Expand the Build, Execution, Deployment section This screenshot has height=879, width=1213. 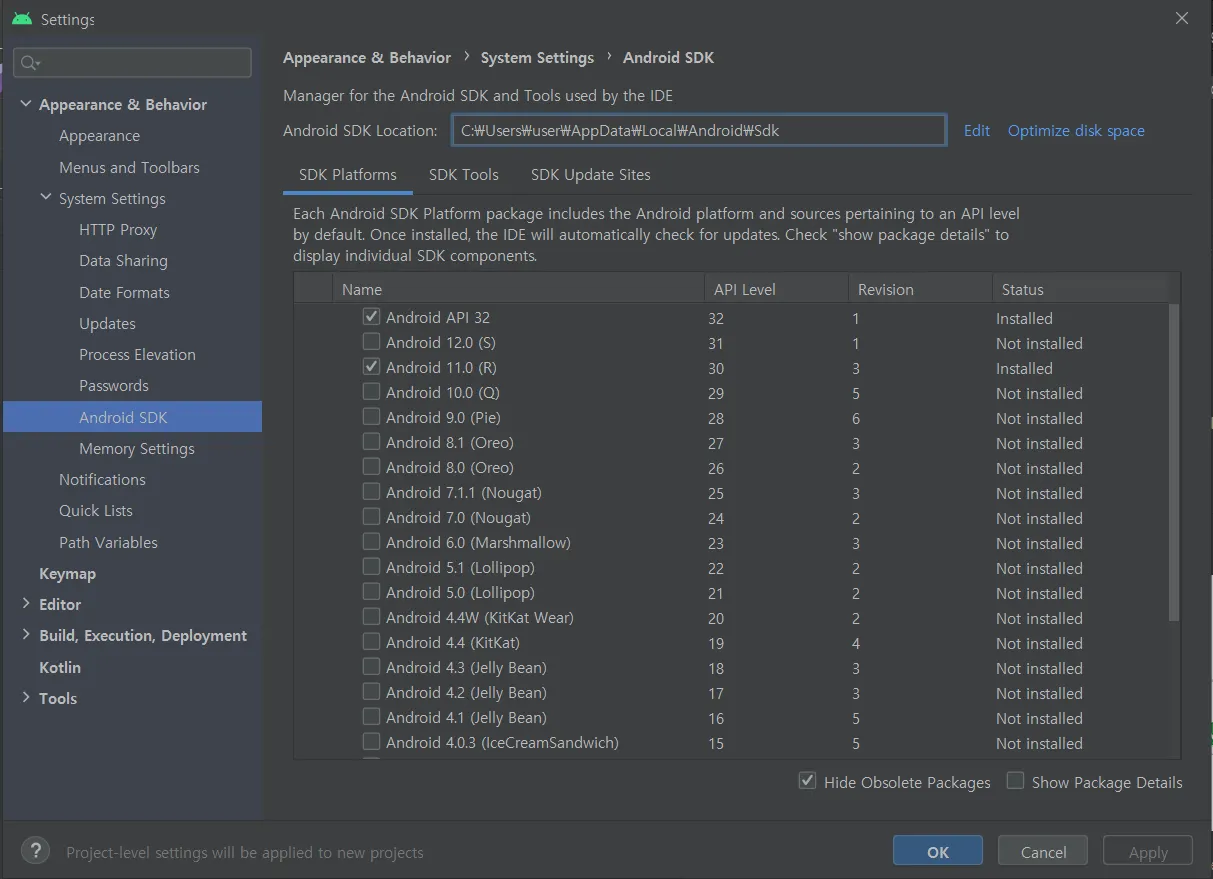tap(26, 635)
